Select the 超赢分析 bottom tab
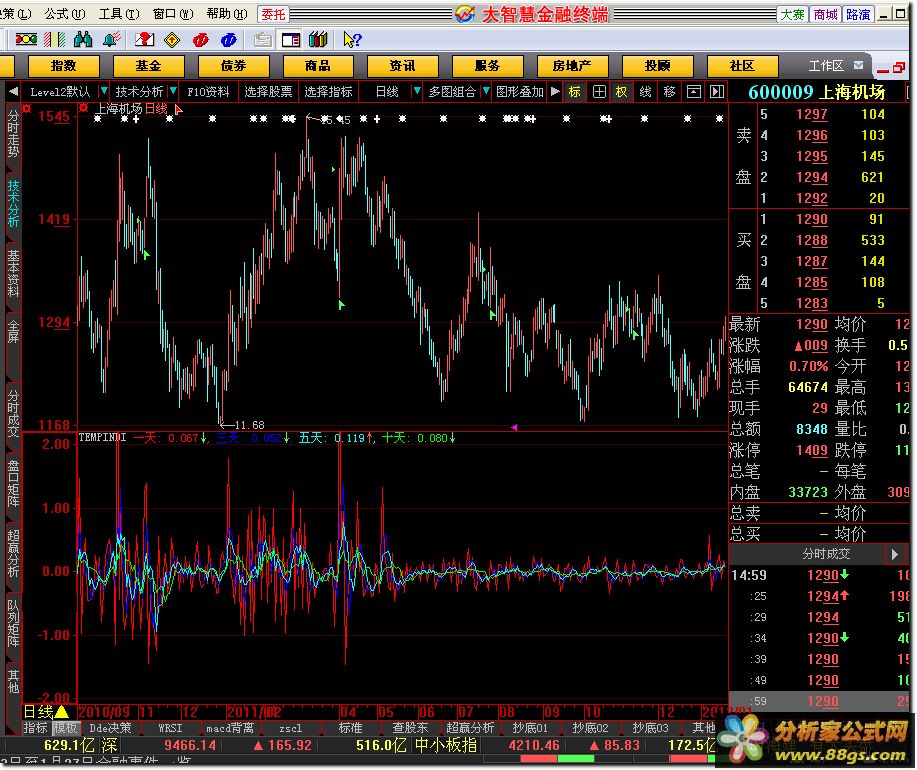This screenshot has height=770, width=917. coord(470,728)
